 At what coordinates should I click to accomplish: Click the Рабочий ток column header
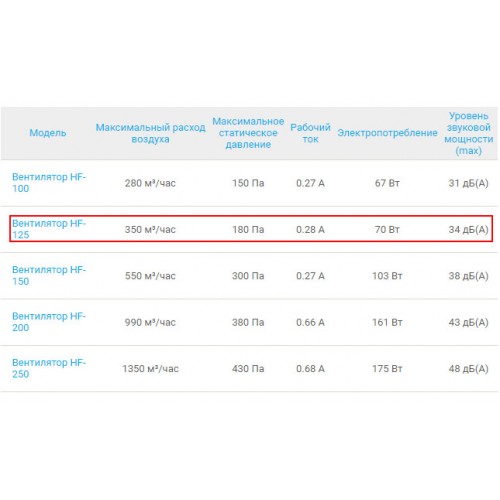pyautogui.click(x=310, y=133)
